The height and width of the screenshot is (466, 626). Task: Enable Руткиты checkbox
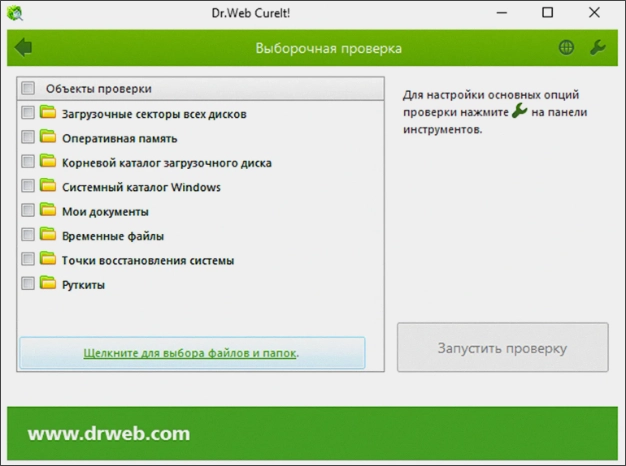[x=28, y=283]
